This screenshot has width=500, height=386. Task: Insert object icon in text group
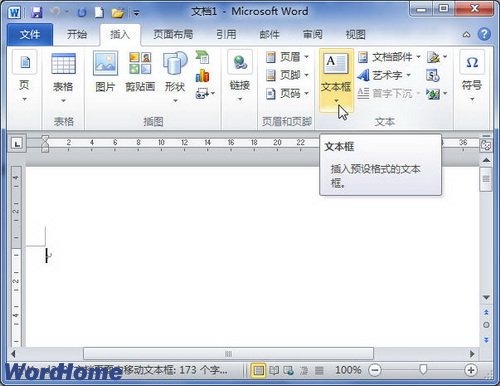pos(437,94)
